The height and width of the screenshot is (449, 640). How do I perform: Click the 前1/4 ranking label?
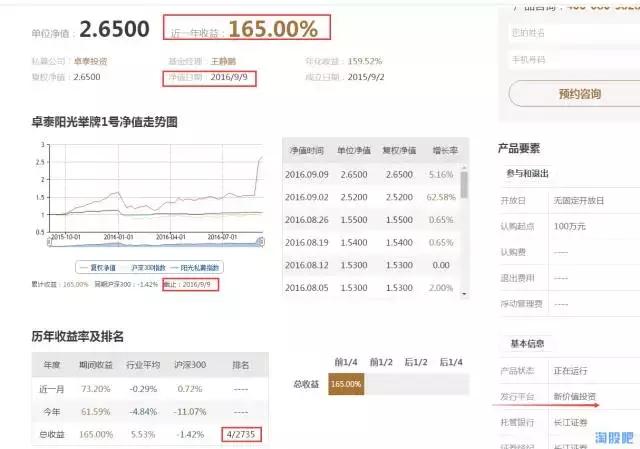pyautogui.click(x=346, y=362)
